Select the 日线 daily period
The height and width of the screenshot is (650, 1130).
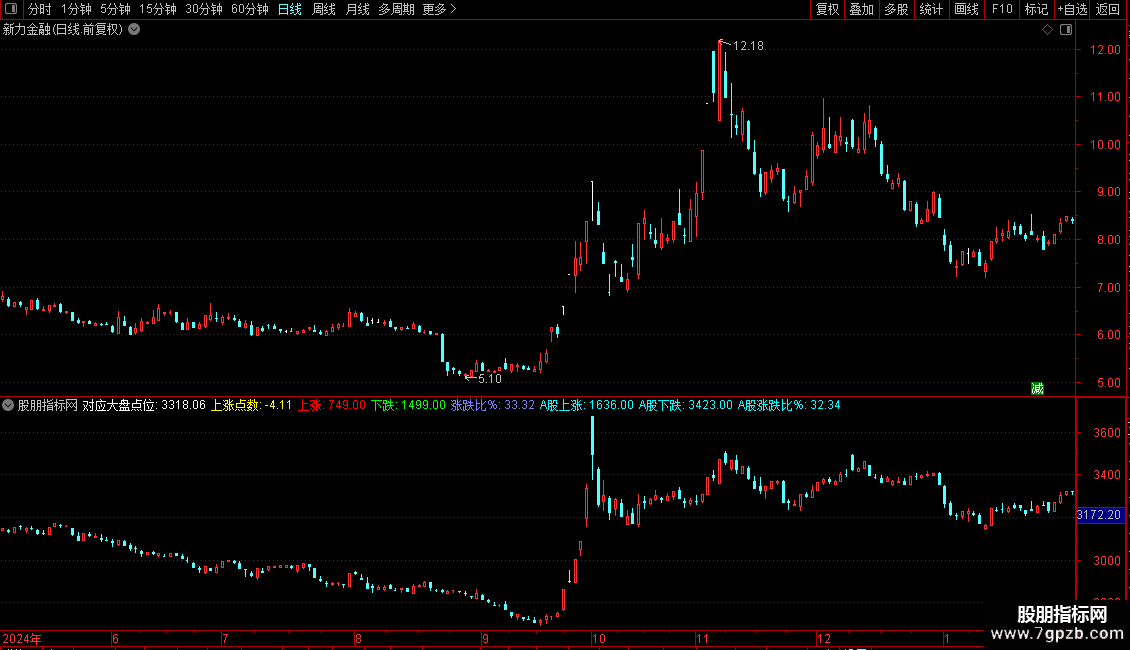pyautogui.click(x=290, y=9)
